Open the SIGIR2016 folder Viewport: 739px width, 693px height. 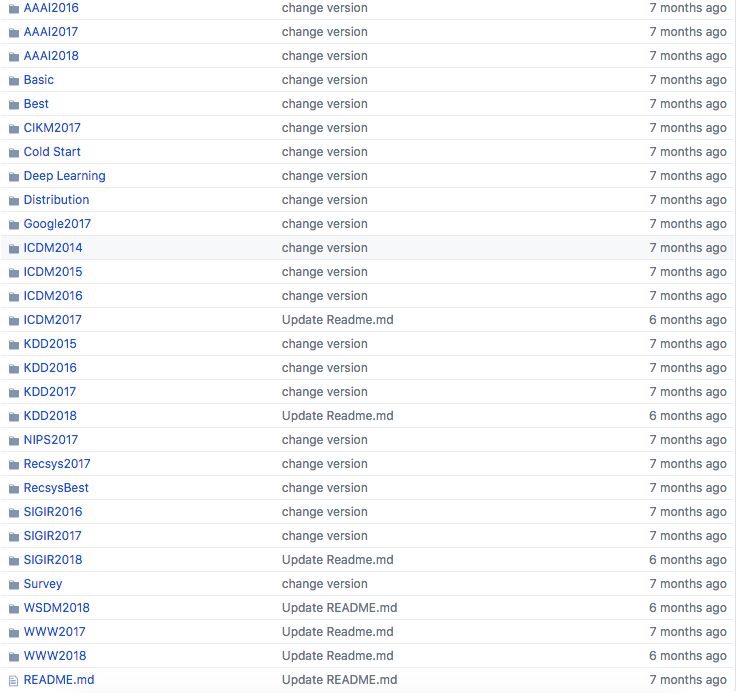(x=53, y=512)
